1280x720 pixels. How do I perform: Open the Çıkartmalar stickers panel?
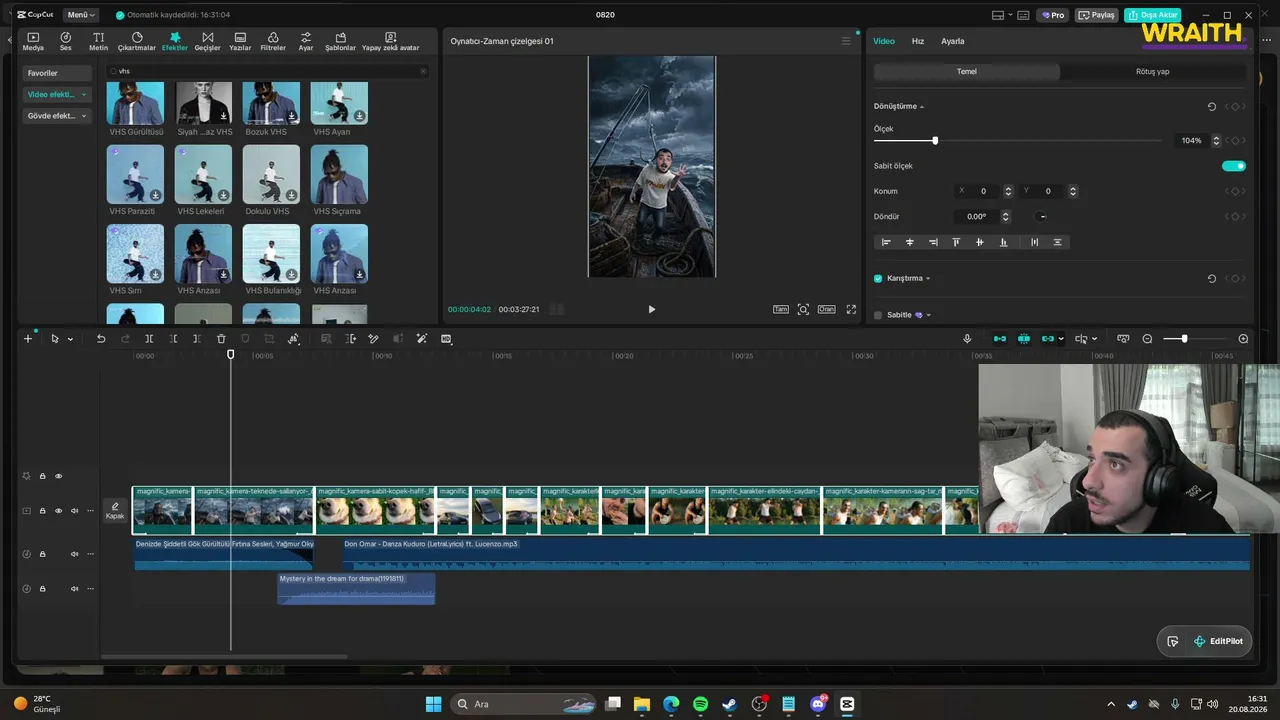pyautogui.click(x=137, y=41)
